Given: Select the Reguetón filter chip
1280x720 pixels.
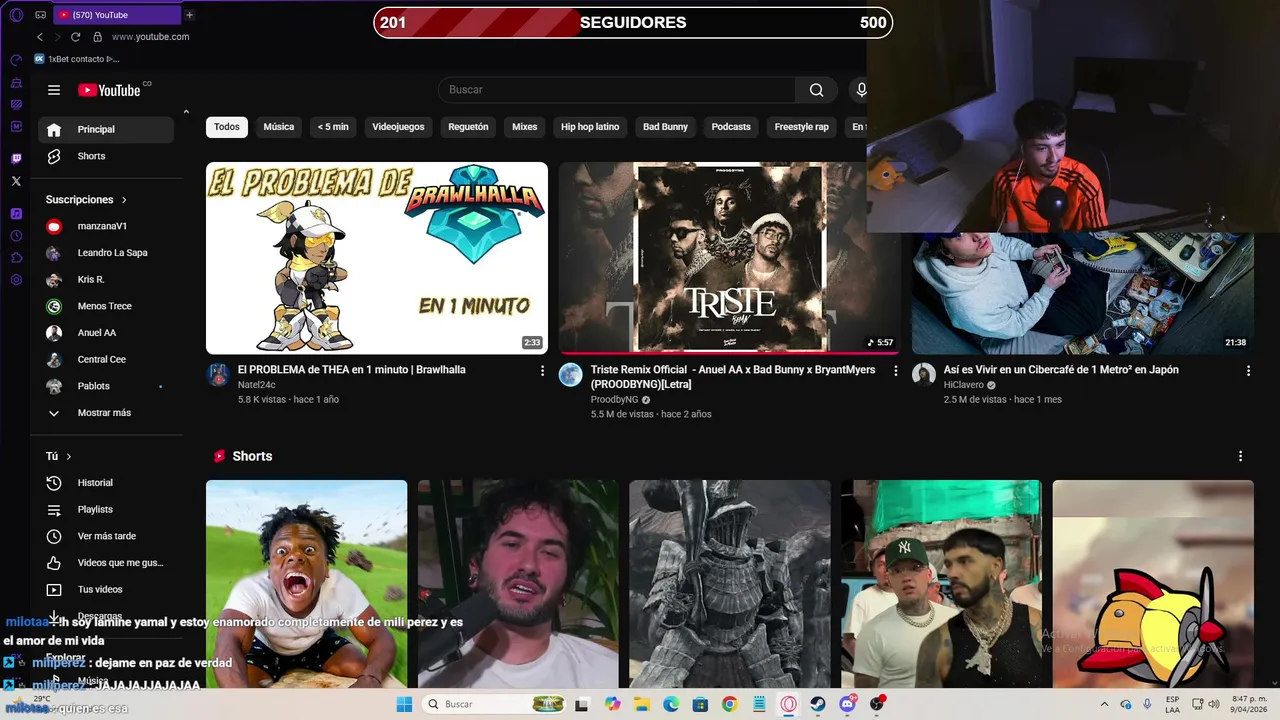Looking at the screenshot, I should coord(468,127).
